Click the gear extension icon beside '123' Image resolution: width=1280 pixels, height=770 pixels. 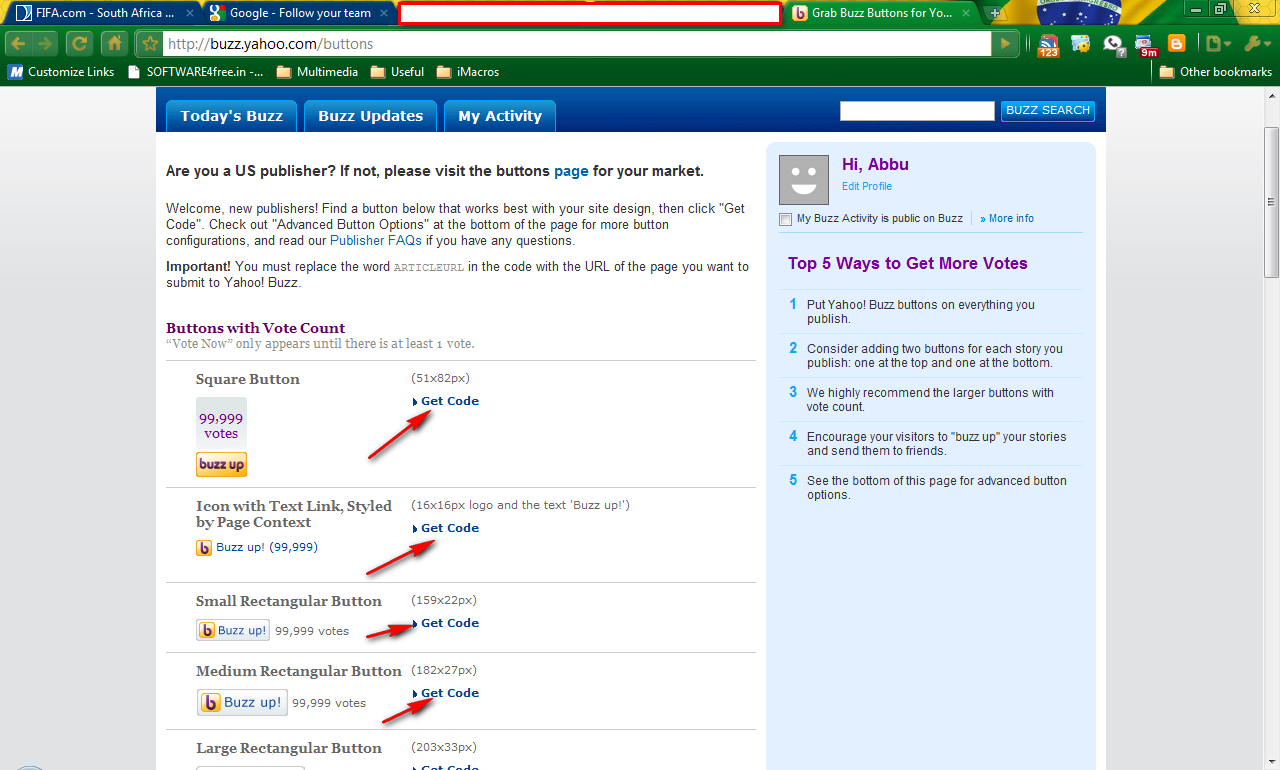point(1081,44)
